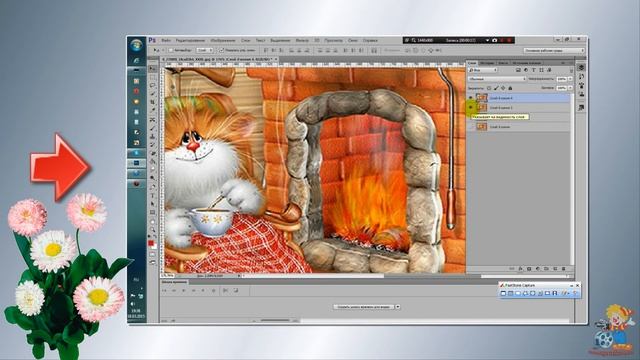Open the blending mode Обычные dropdown
This screenshot has width=640, height=360.
click(x=497, y=79)
